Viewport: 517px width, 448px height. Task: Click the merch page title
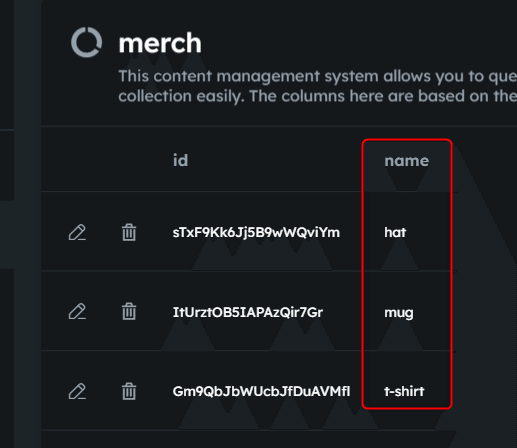160,43
